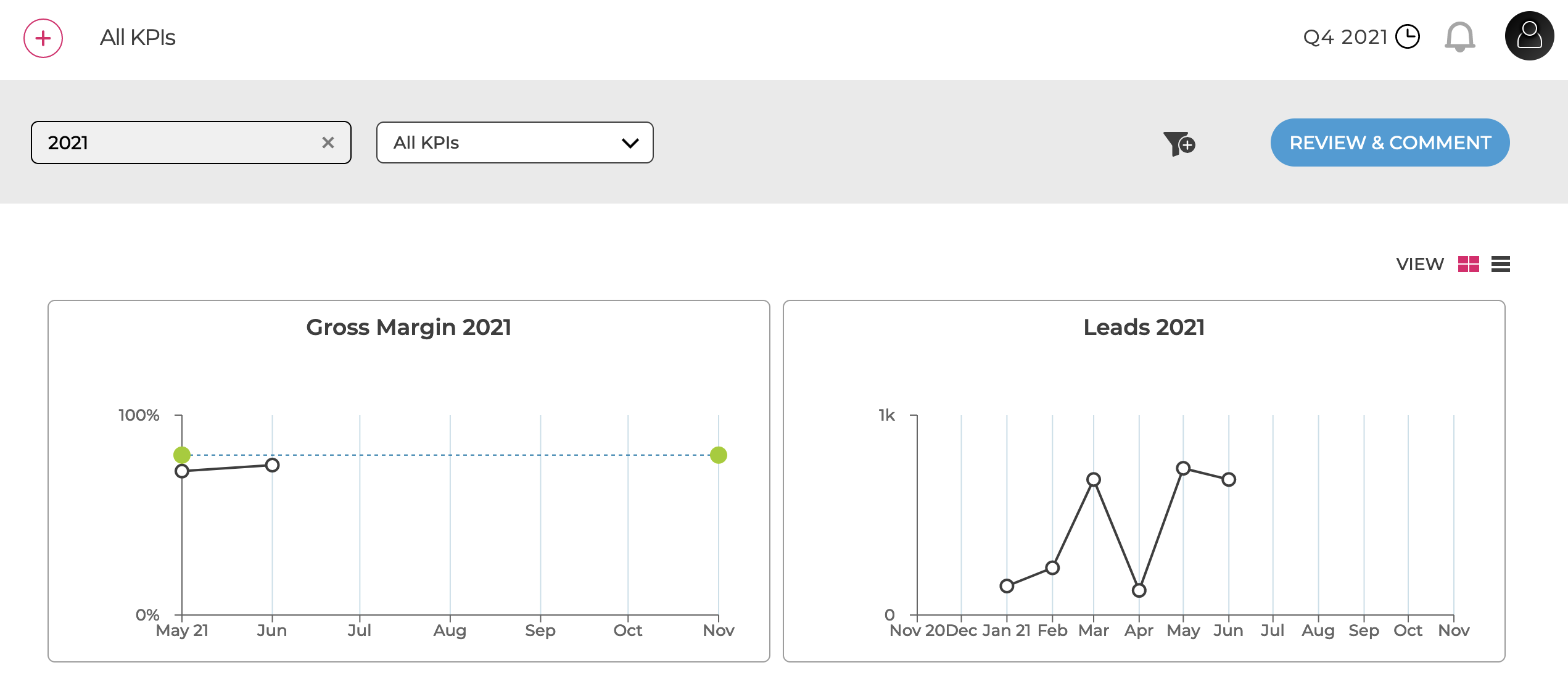Click the All KPIs dropdown chevron
The image size is (1568, 681).
pos(630,143)
